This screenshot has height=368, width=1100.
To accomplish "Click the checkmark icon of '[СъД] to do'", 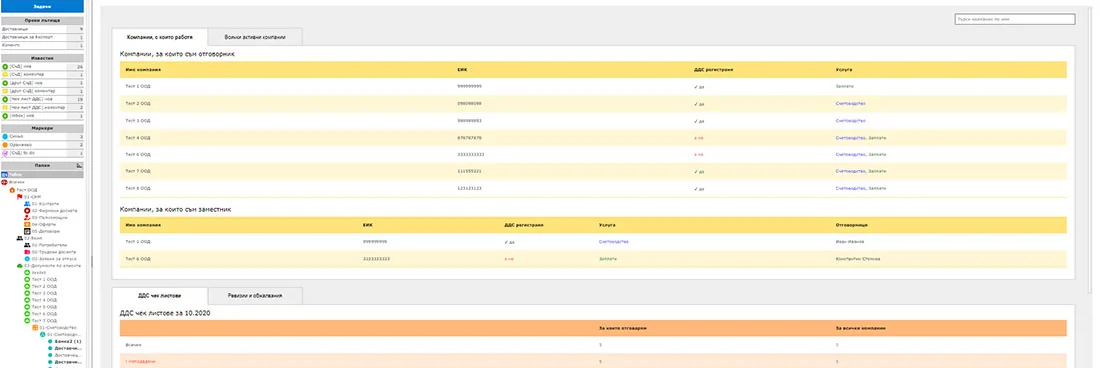I will (x=5, y=153).
